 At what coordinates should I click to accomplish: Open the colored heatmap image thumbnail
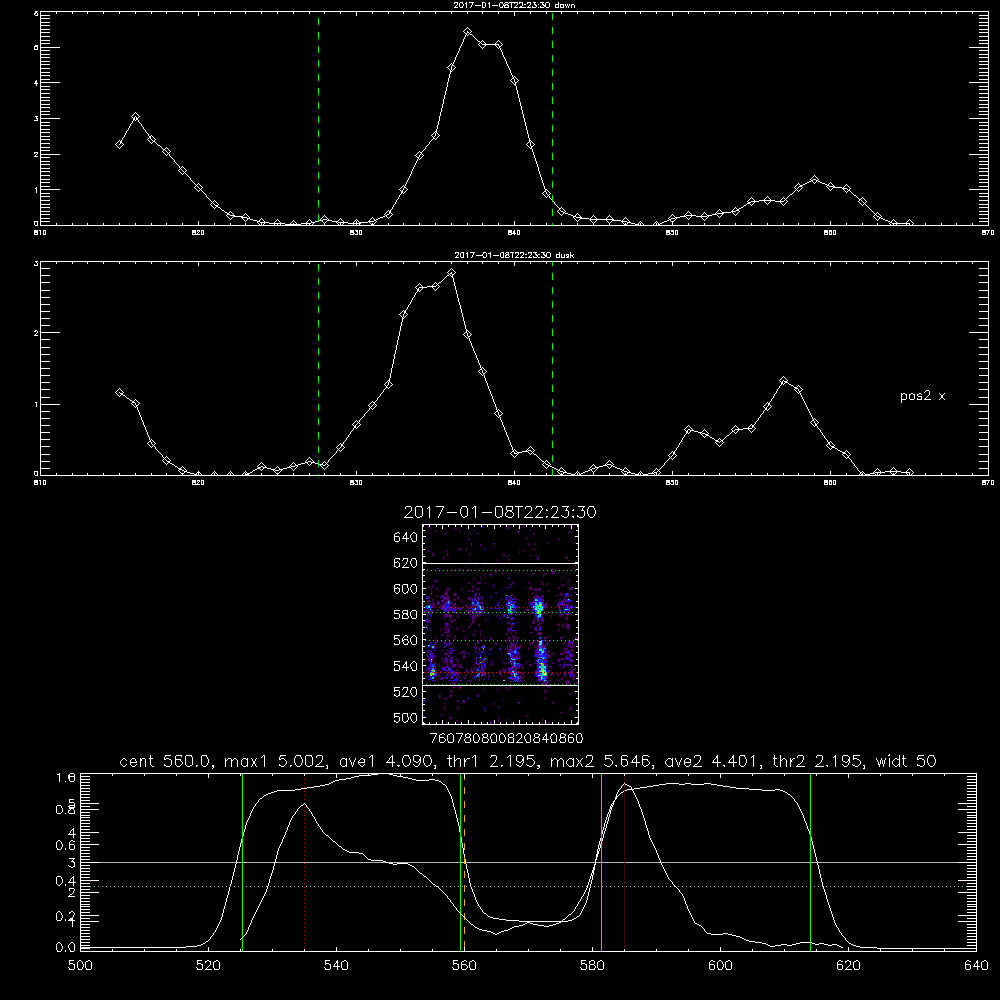tap(501, 624)
